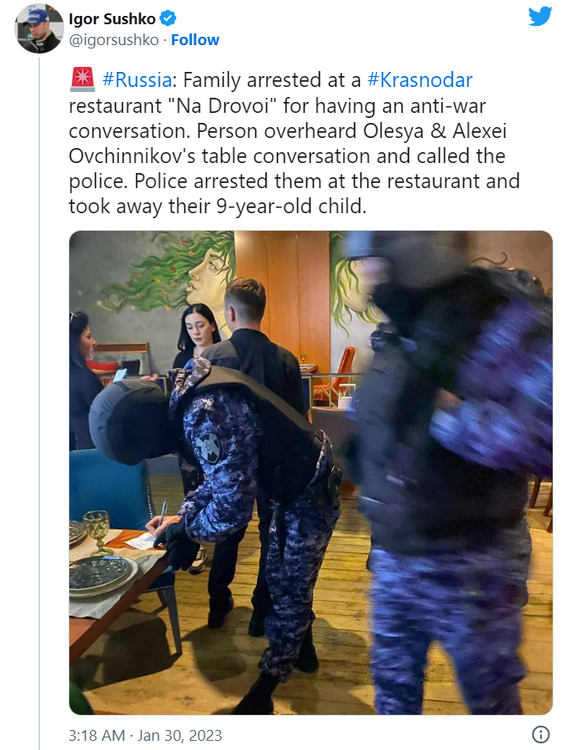Click the Jan 30, 2023 date
This screenshot has width=566, height=750.
click(180, 735)
